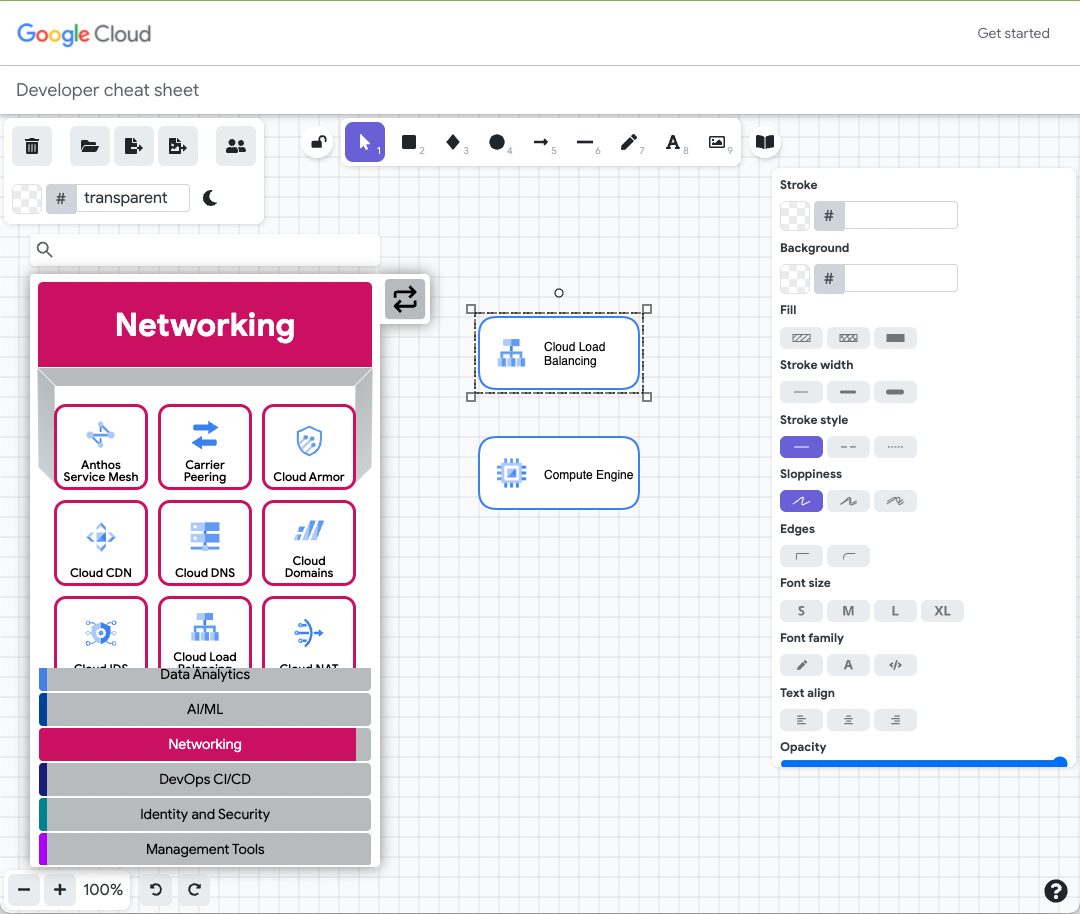This screenshot has height=914, width=1080.
Task: Open the Networking category tab
Action: pyautogui.click(x=205, y=745)
